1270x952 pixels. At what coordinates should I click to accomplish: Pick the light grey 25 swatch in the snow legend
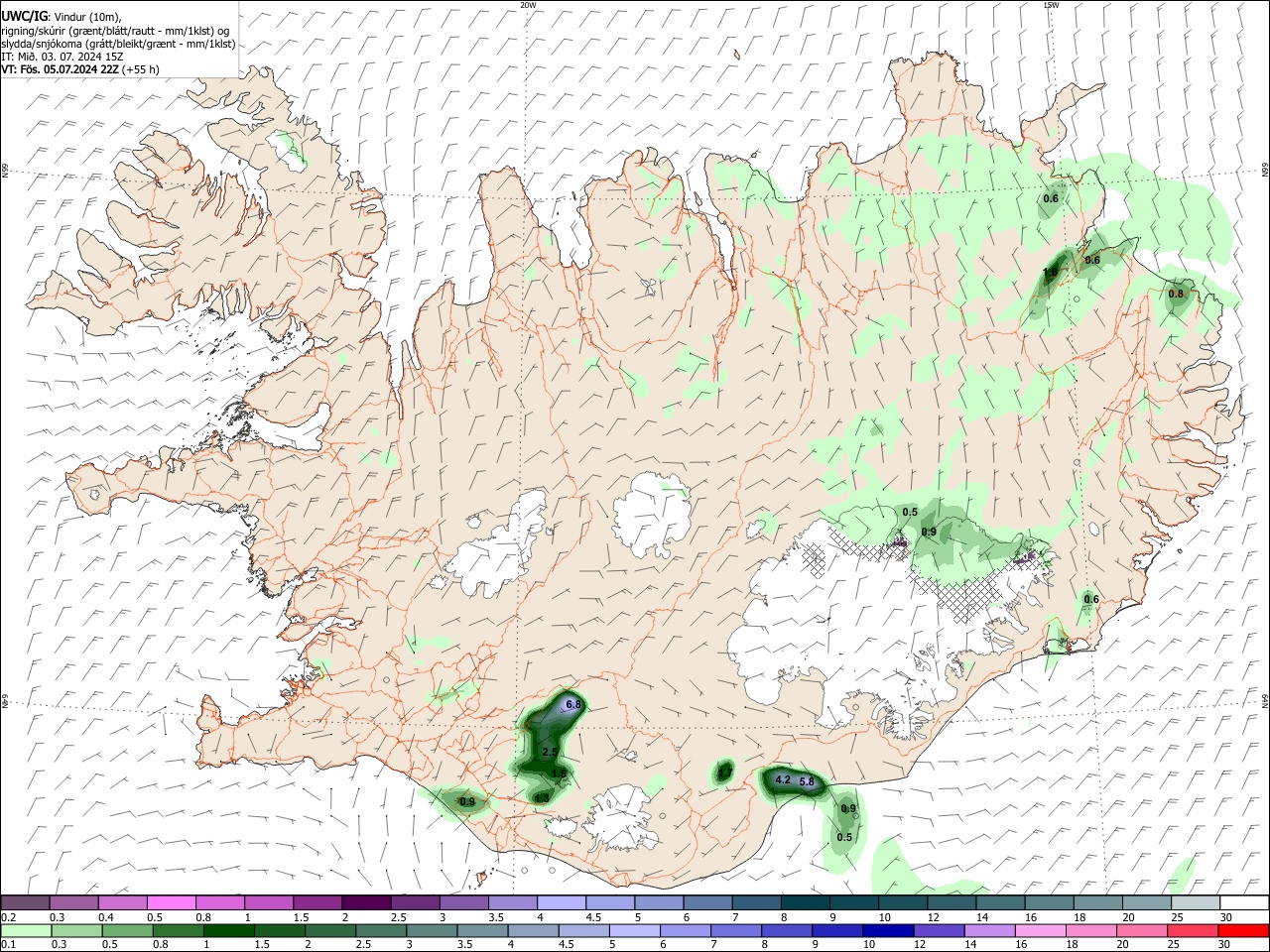[1198, 902]
